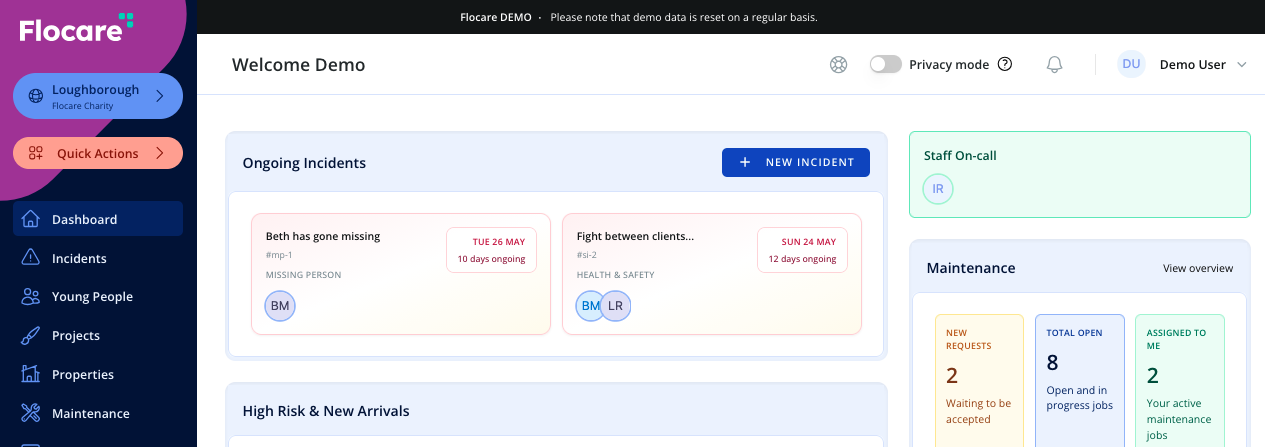Viewport: 1265px width, 447px height.
Task: Open the help lifebuoy icon
Action: click(838, 64)
